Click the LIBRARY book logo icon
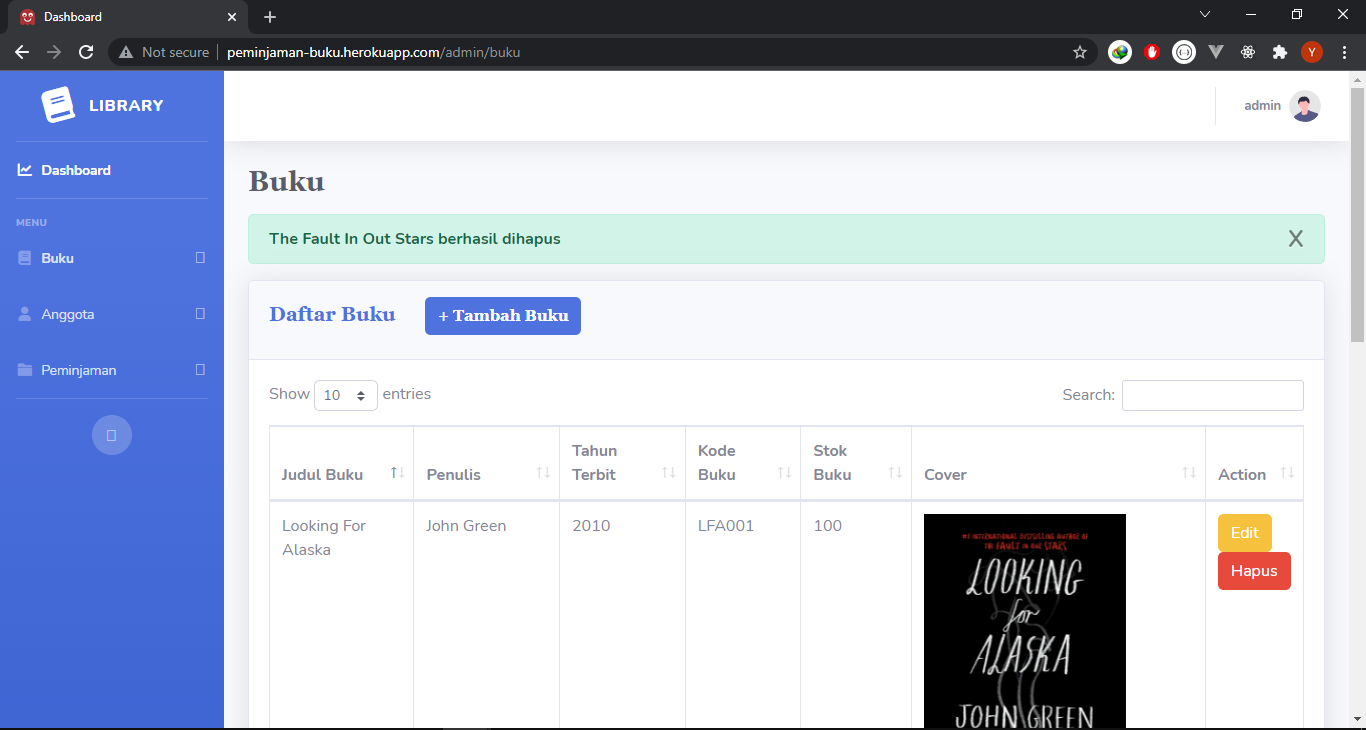Image resolution: width=1366 pixels, height=730 pixels. coord(58,104)
